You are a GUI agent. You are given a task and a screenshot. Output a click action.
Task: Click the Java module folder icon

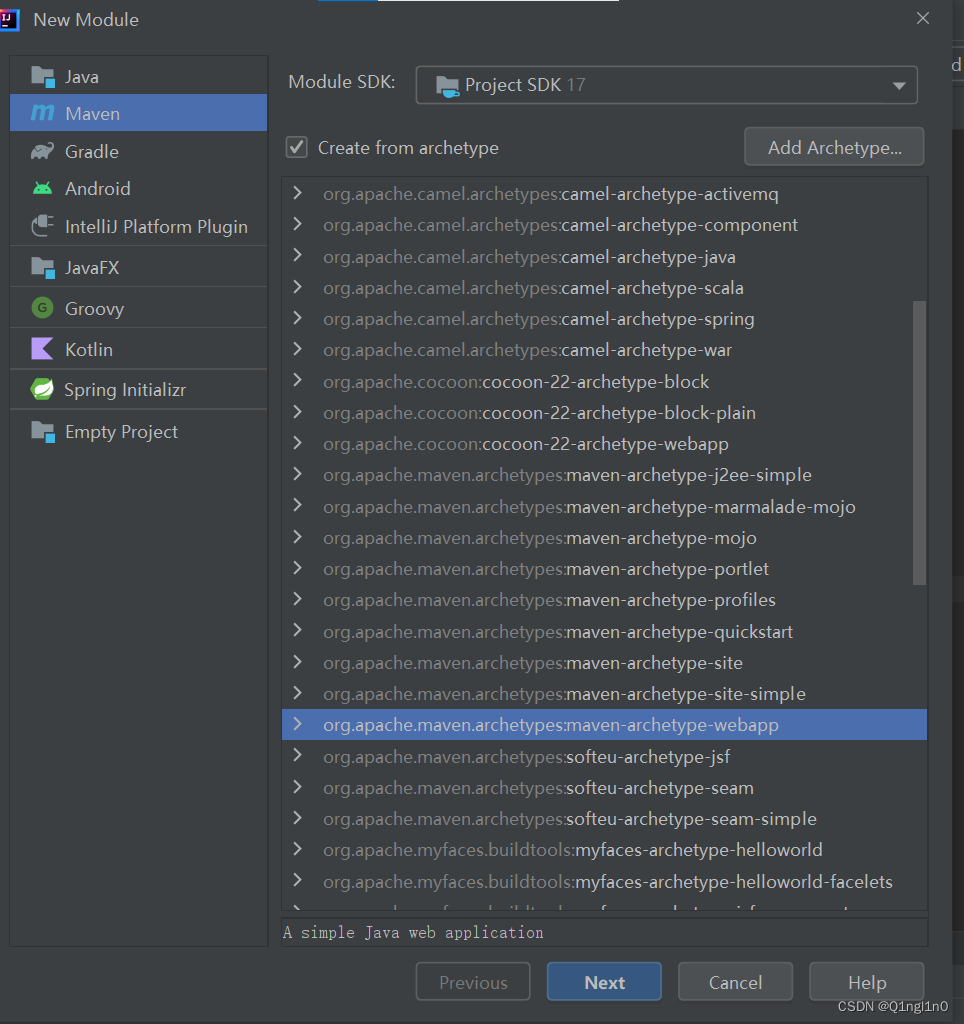(x=43, y=77)
